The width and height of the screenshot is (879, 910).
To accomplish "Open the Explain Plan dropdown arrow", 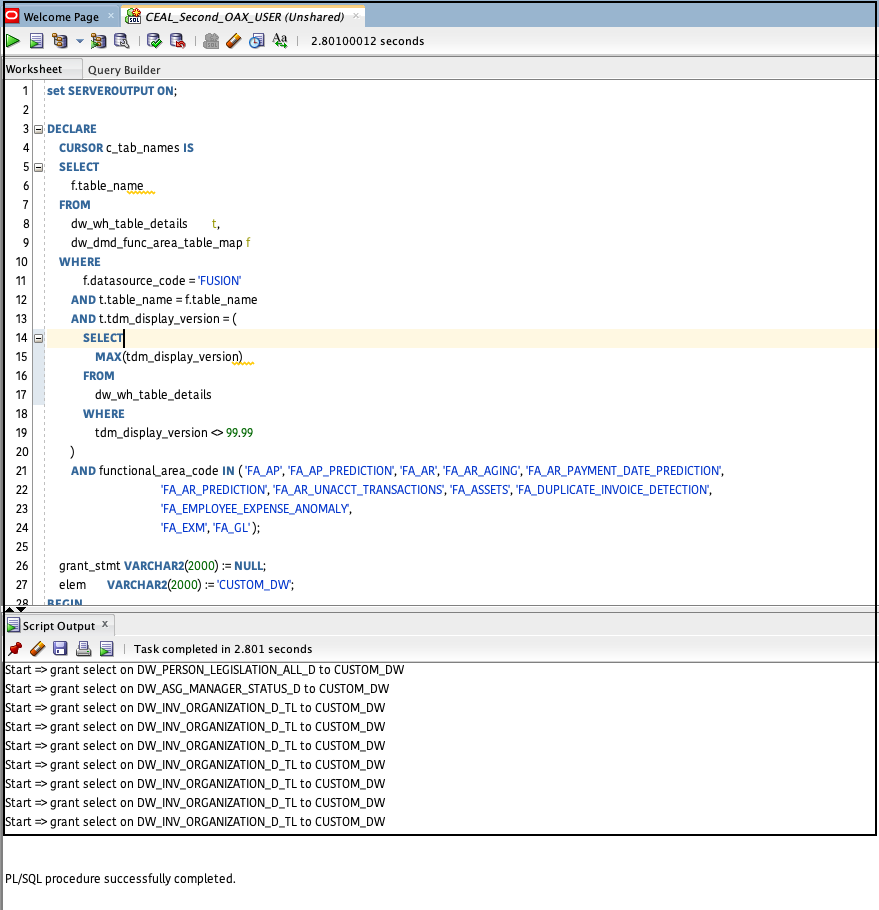I will [x=79, y=42].
